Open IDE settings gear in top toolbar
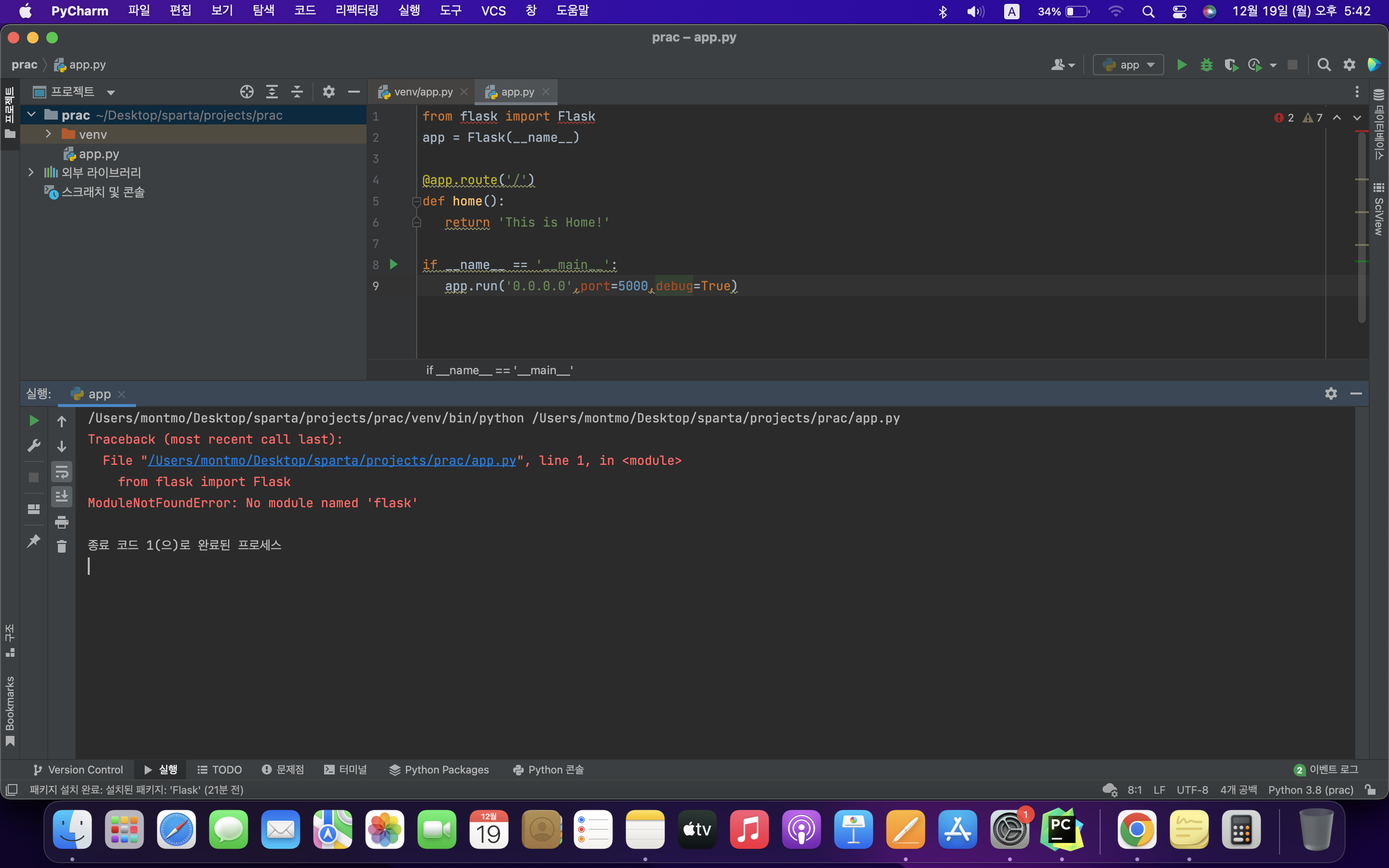The height and width of the screenshot is (868, 1389). click(x=1349, y=65)
